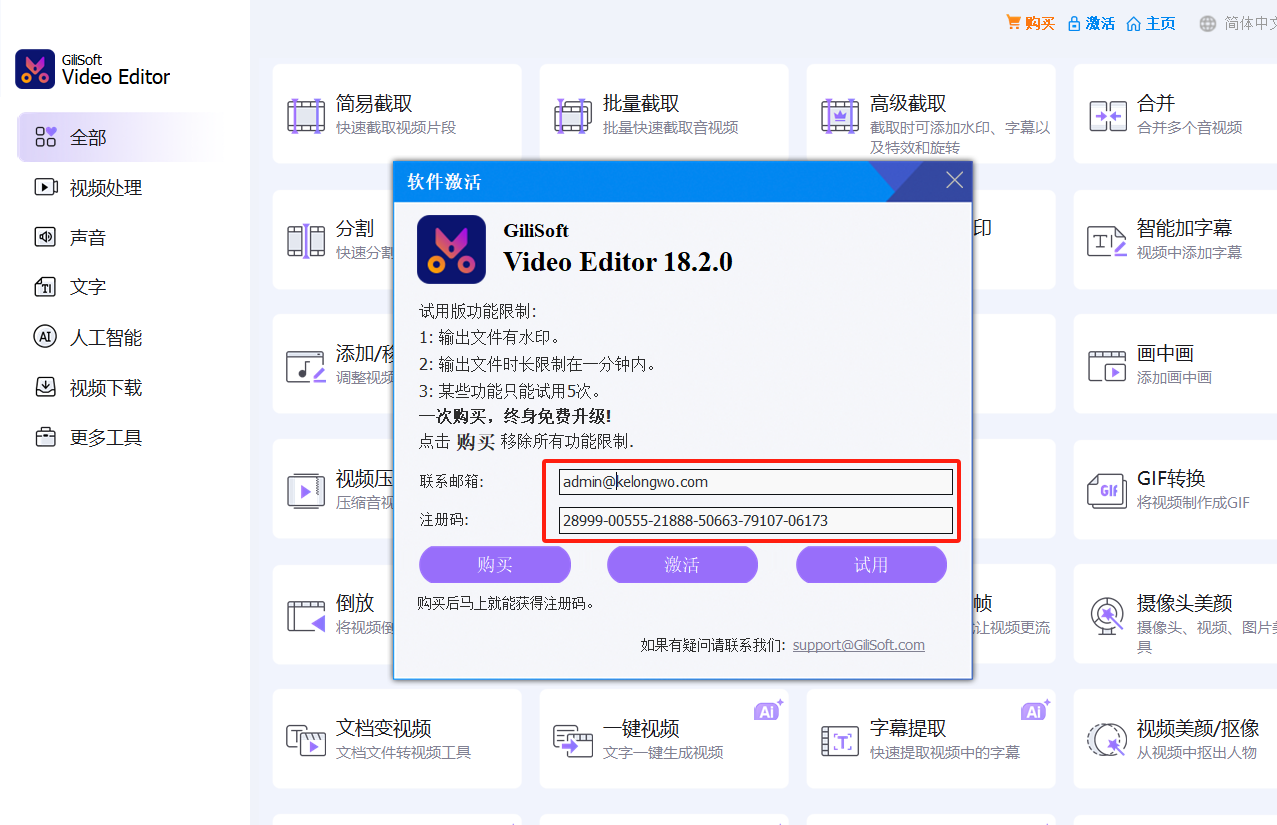Click the 购买 button in activation dialog
The image size is (1277, 825).
[x=495, y=565]
